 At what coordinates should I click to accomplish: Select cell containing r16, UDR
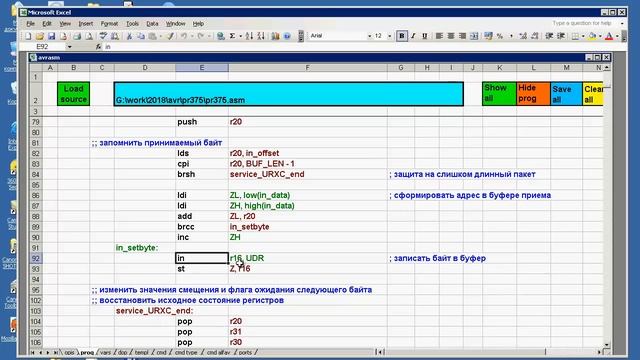click(308, 258)
